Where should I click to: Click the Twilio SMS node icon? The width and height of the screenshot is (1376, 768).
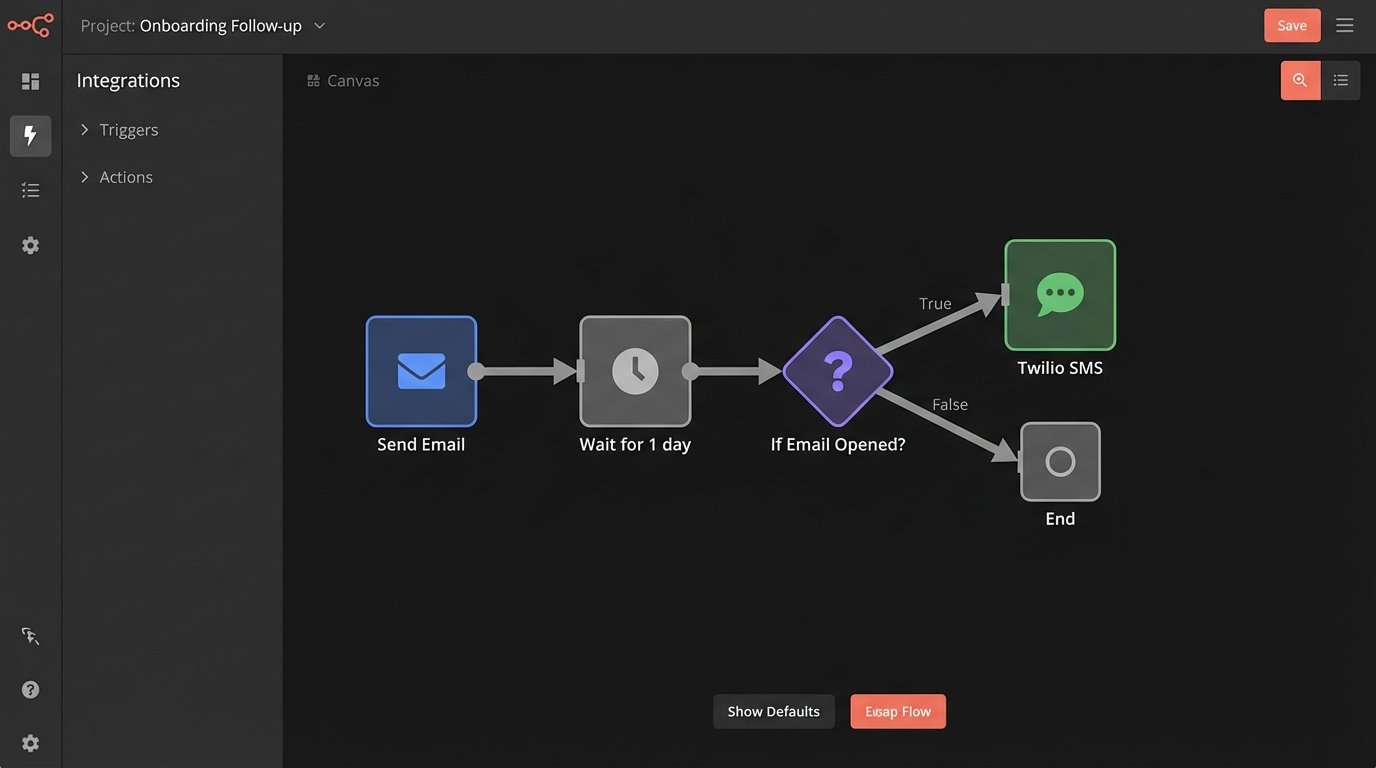point(1059,294)
